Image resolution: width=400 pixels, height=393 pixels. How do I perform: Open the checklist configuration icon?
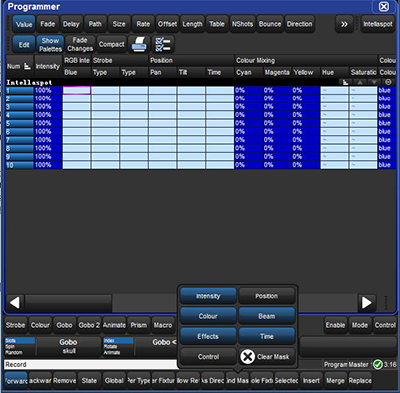pyautogui.click(x=163, y=44)
